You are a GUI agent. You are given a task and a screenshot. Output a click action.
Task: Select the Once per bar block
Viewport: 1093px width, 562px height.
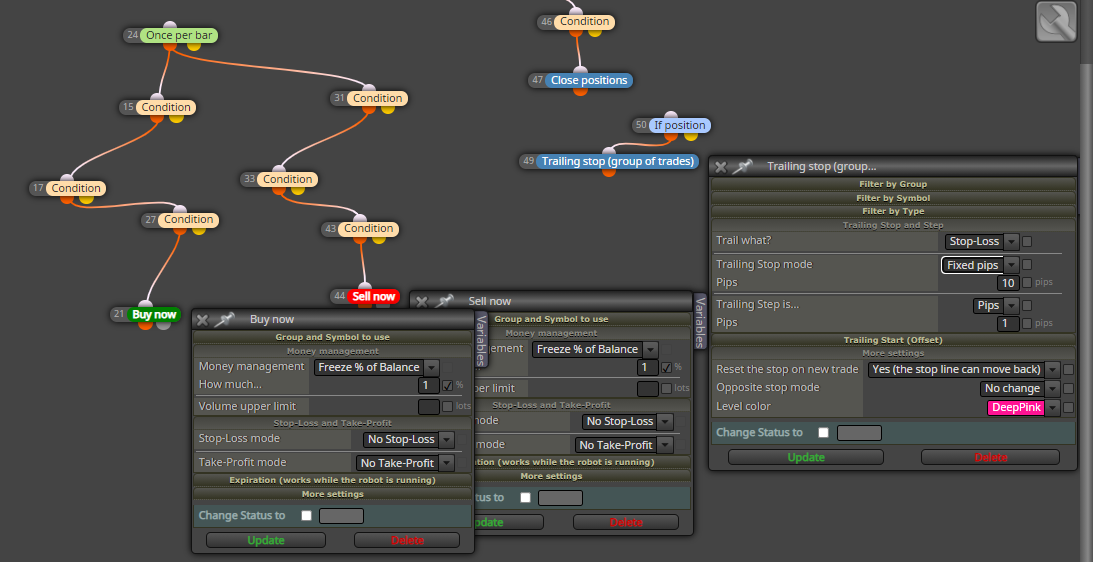point(179,35)
